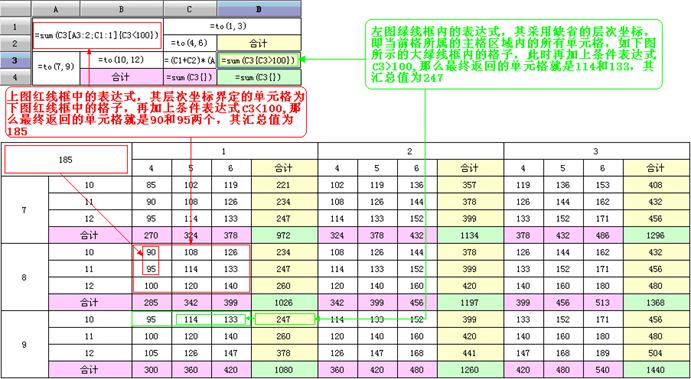Click the yellow 合计 cell in row 2

click(259, 43)
